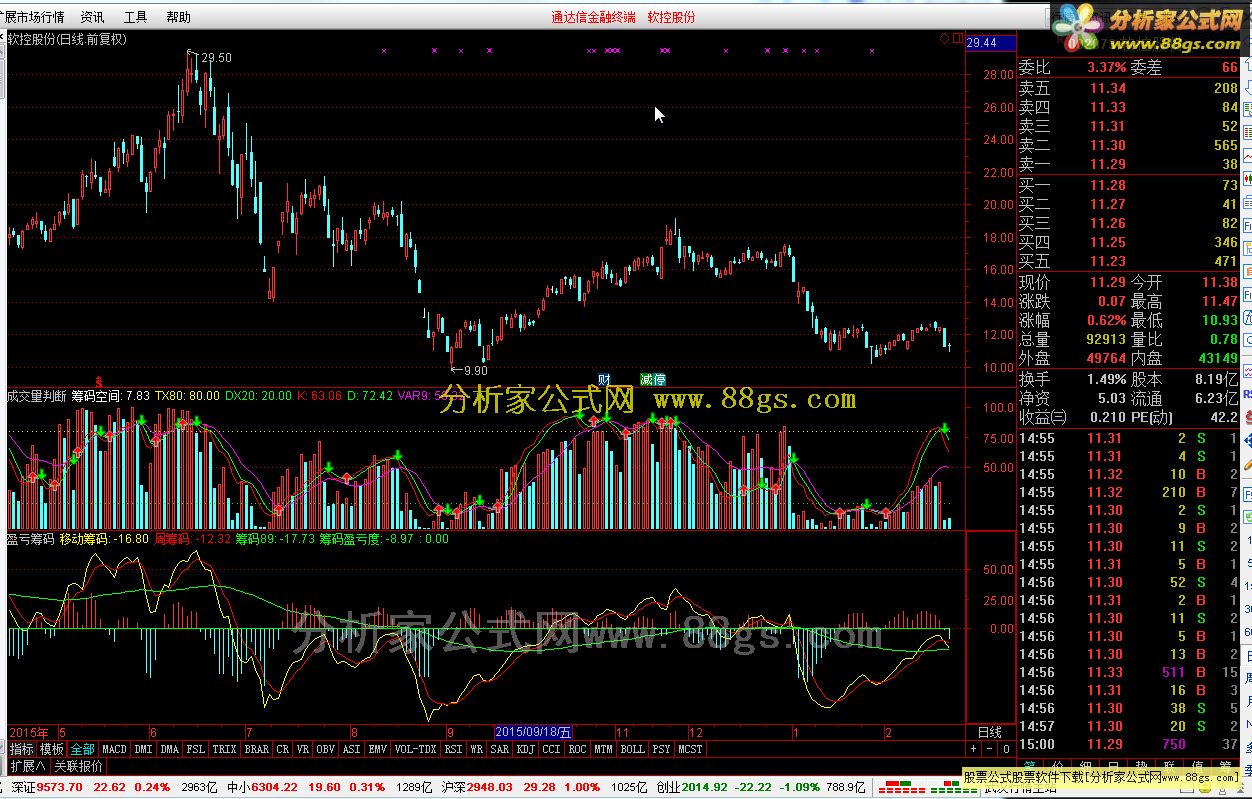Click the 卖五 price 11.34
This screenshot has width=1252, height=799.
[1108, 89]
